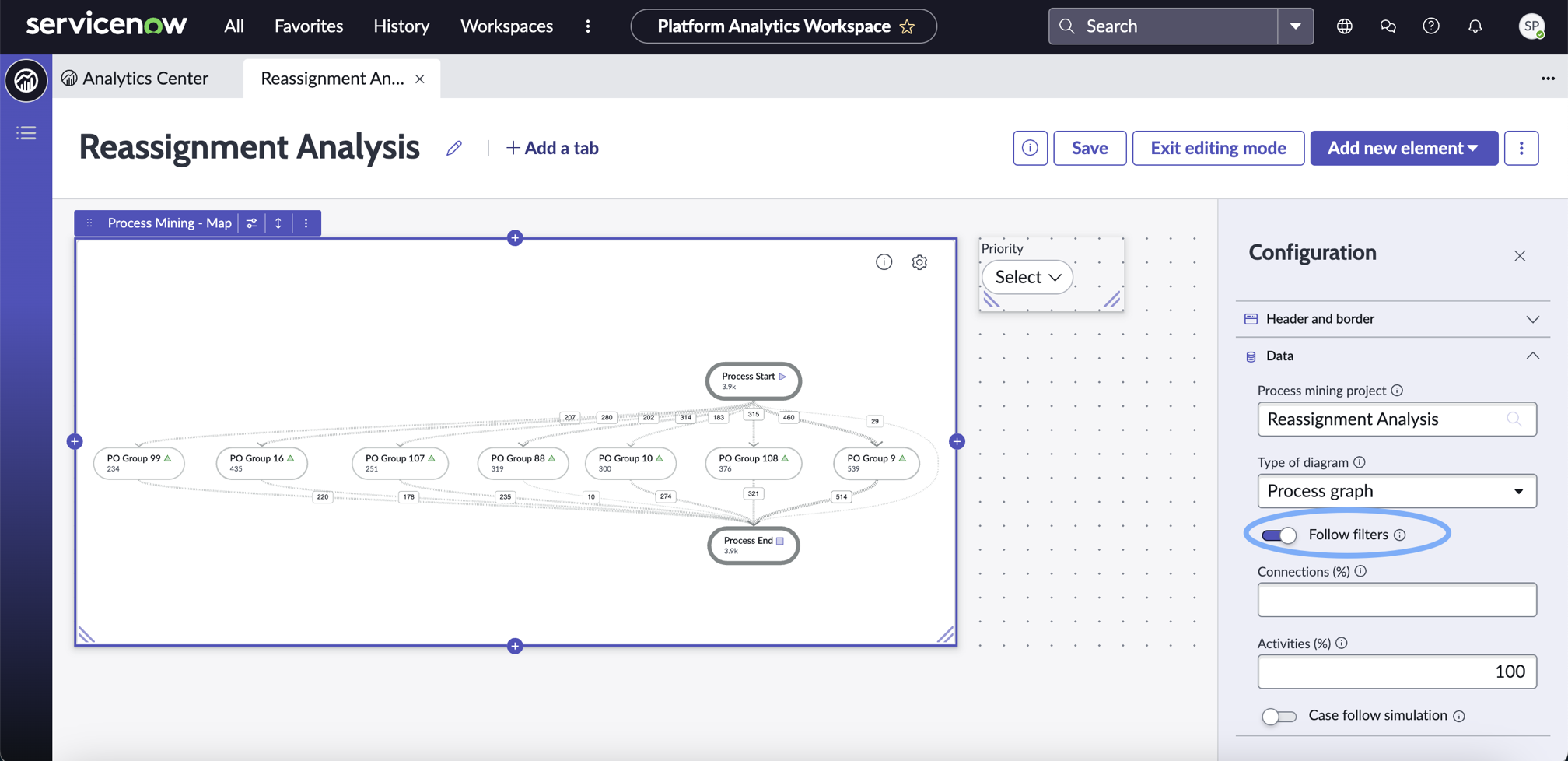This screenshot has width=1568, height=761.
Task: Click the Platform Analytics home icon in the sidebar
Action: pyautogui.click(x=26, y=80)
